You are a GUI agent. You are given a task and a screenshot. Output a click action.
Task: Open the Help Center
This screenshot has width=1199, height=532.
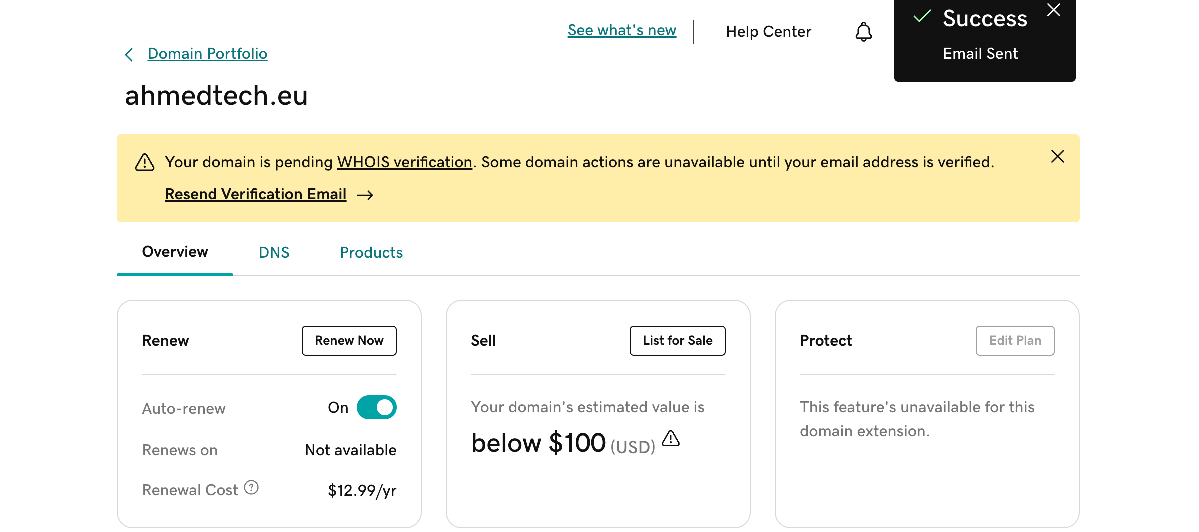click(x=768, y=32)
